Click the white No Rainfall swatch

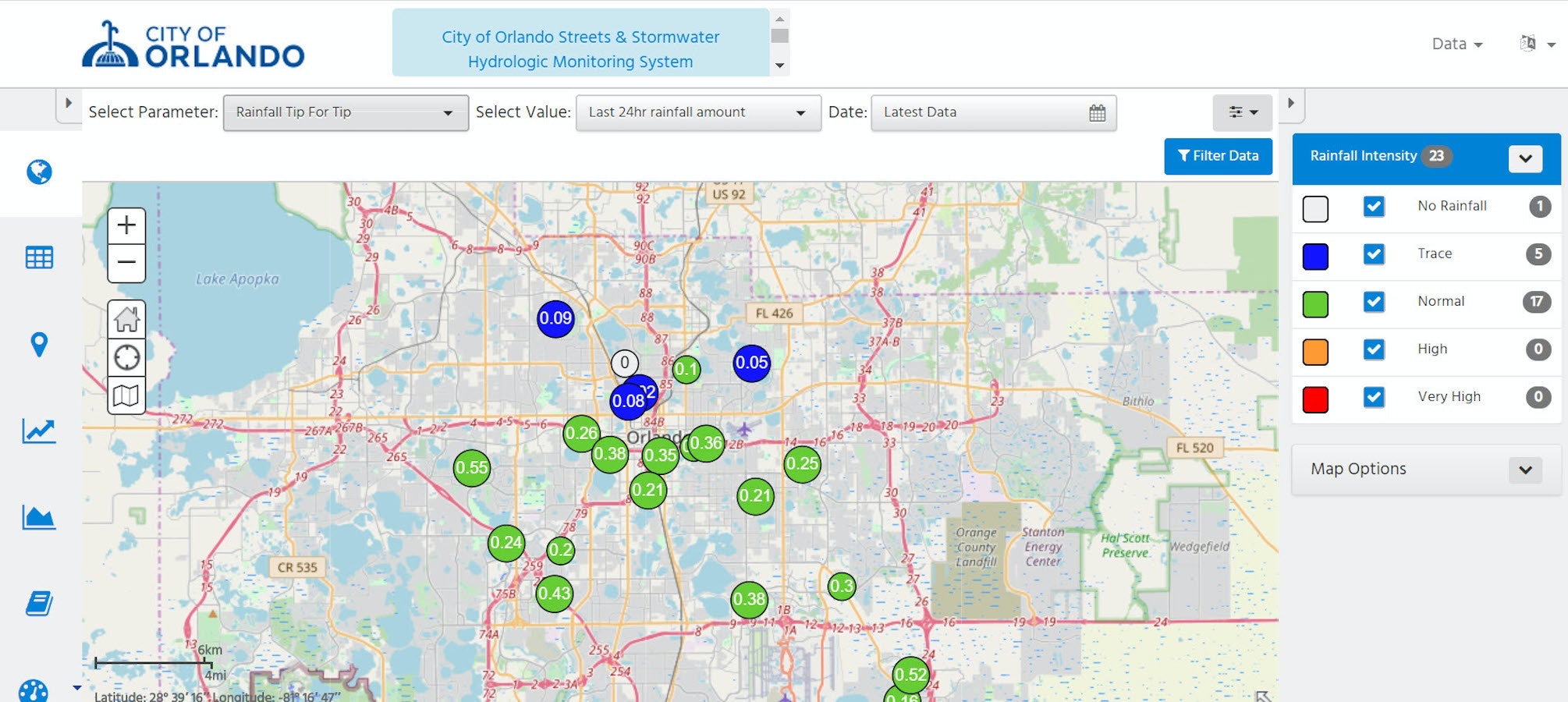(x=1315, y=208)
